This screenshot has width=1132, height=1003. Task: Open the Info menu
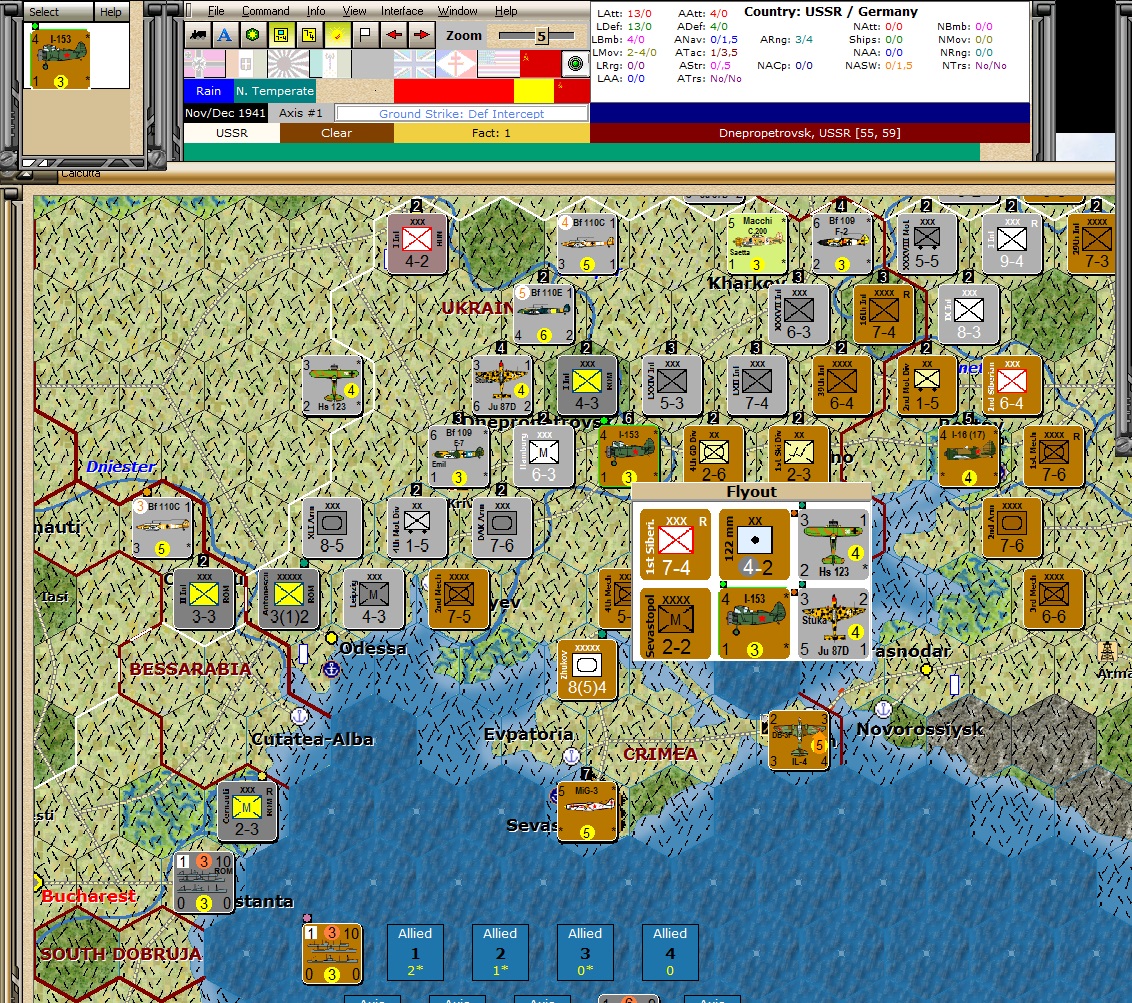(x=315, y=11)
